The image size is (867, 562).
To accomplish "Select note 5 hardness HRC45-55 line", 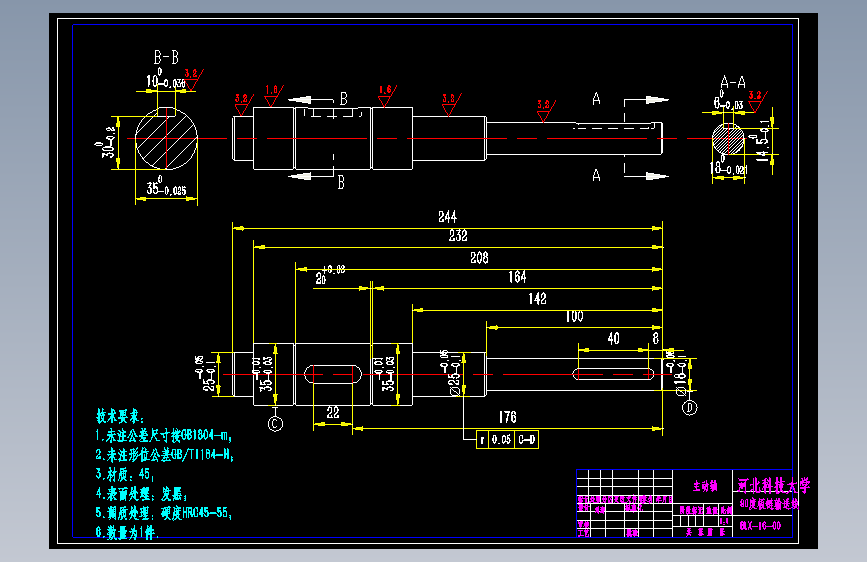I will click(x=163, y=513).
